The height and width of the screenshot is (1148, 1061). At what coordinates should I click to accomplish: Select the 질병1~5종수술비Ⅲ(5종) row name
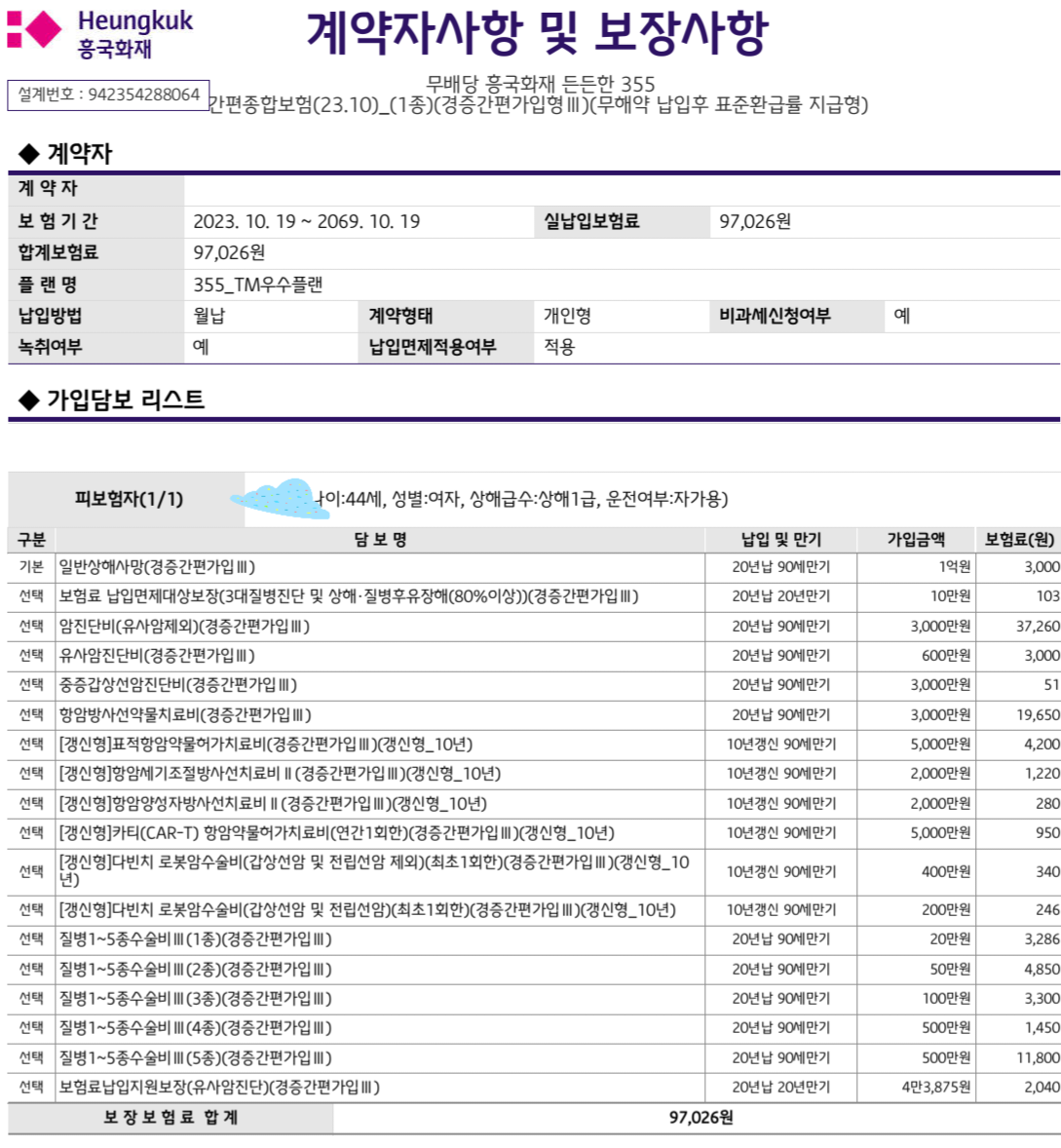tap(196, 1058)
